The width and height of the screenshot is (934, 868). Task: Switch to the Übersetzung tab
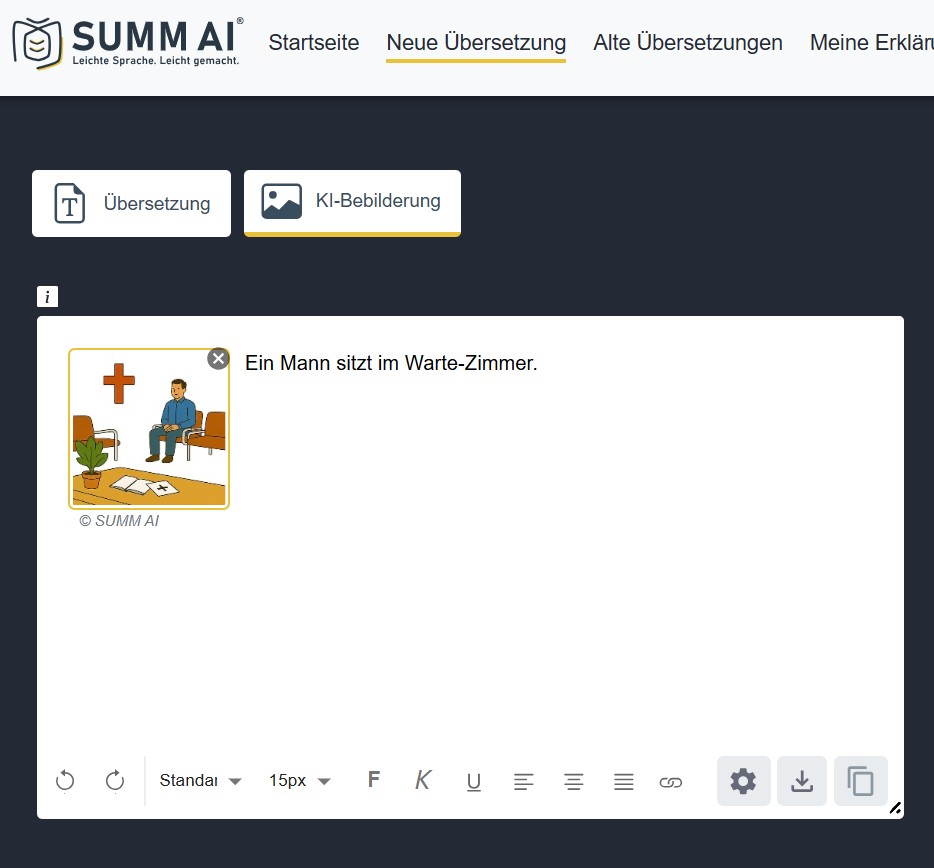(x=131, y=203)
